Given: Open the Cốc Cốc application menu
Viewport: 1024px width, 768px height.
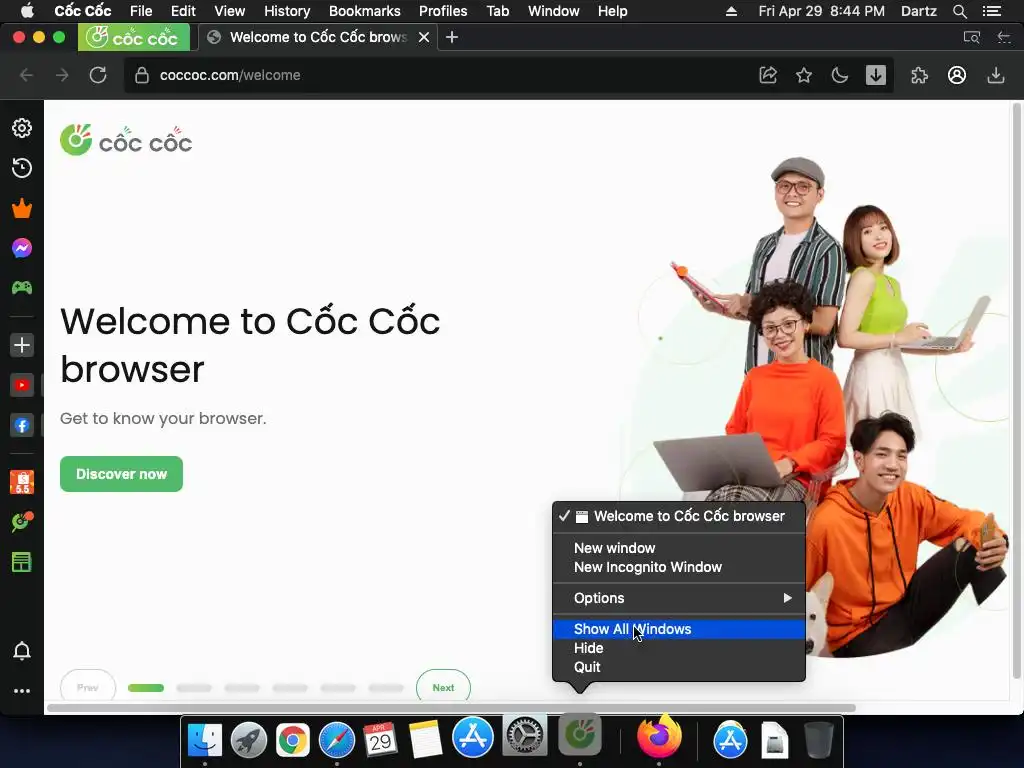Looking at the screenshot, I should 82,11.
